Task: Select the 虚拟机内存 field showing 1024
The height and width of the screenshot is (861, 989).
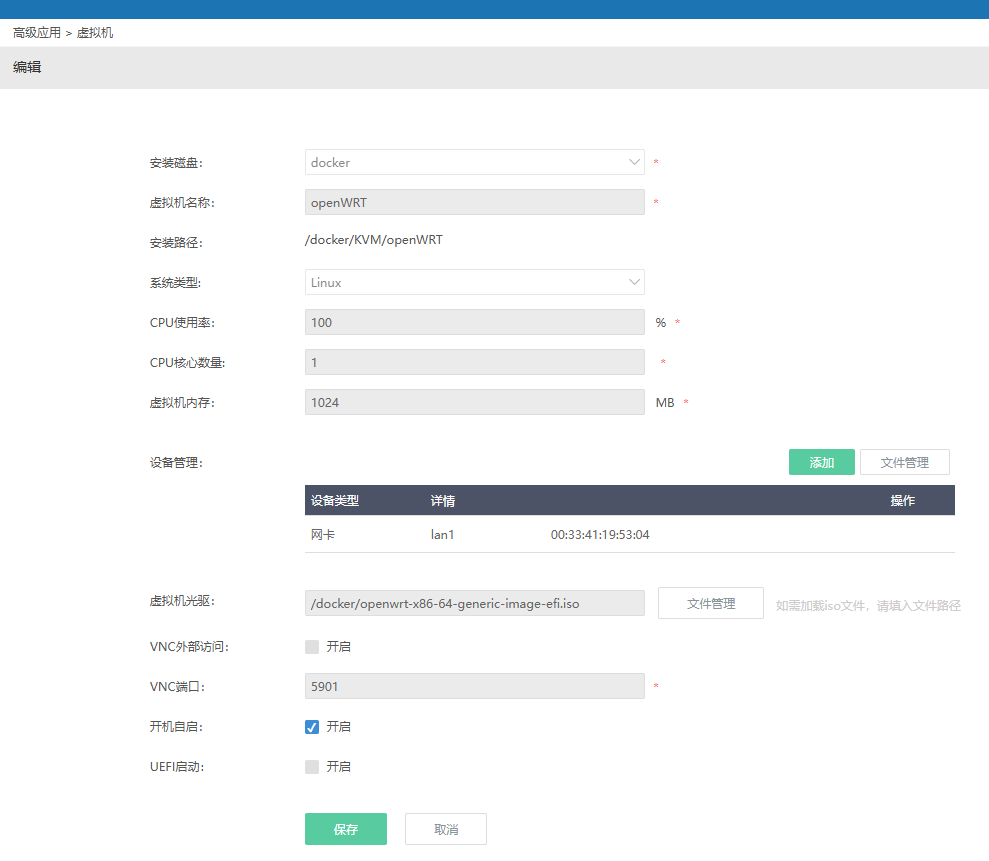Action: pos(474,402)
